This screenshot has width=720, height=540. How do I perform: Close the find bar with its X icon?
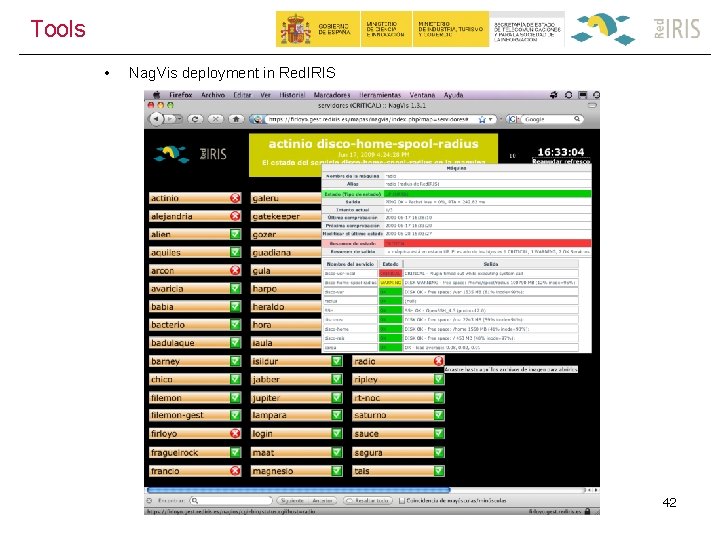point(149,501)
